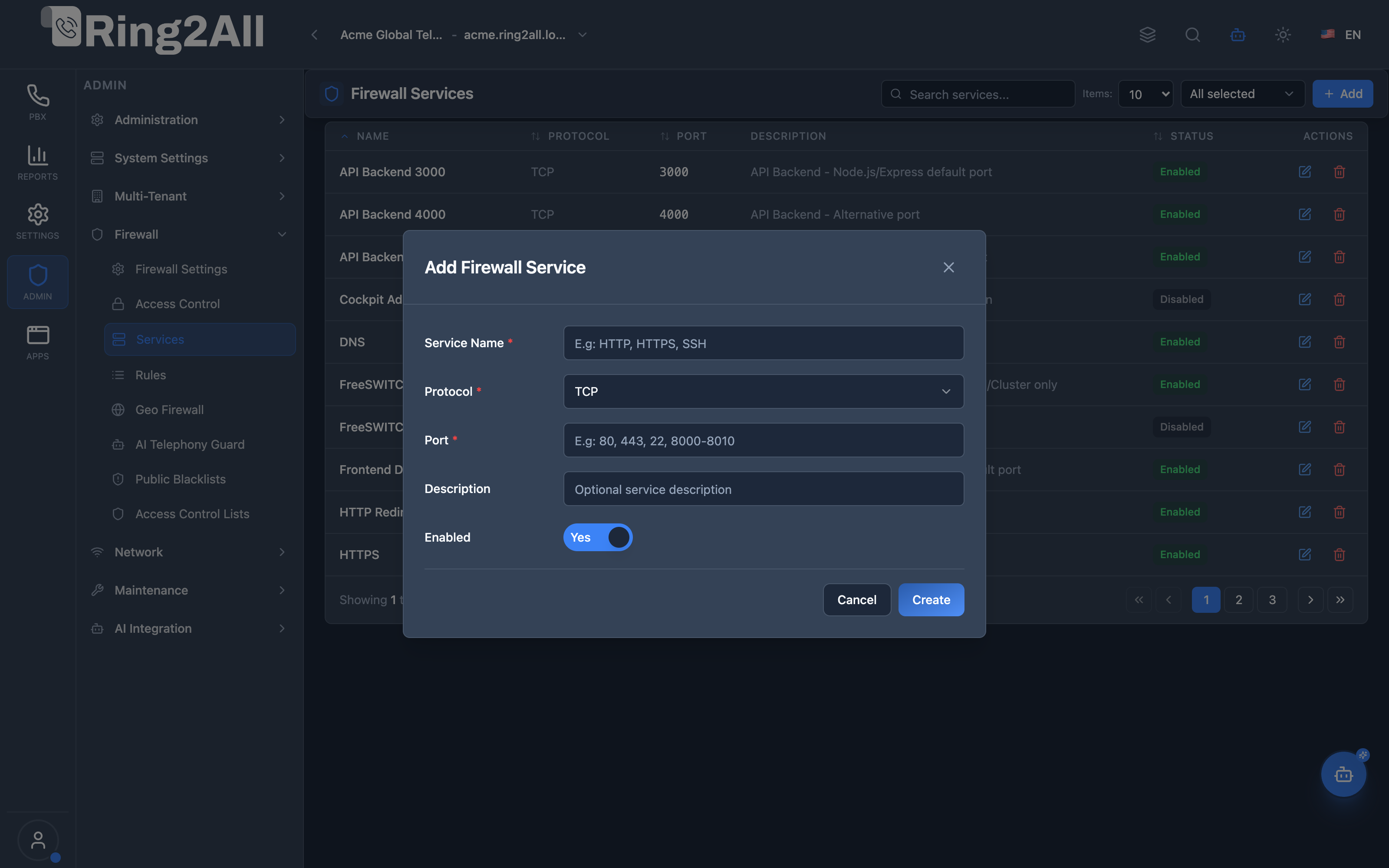Focus the Service Name input field
The width and height of the screenshot is (1389, 868).
point(764,343)
